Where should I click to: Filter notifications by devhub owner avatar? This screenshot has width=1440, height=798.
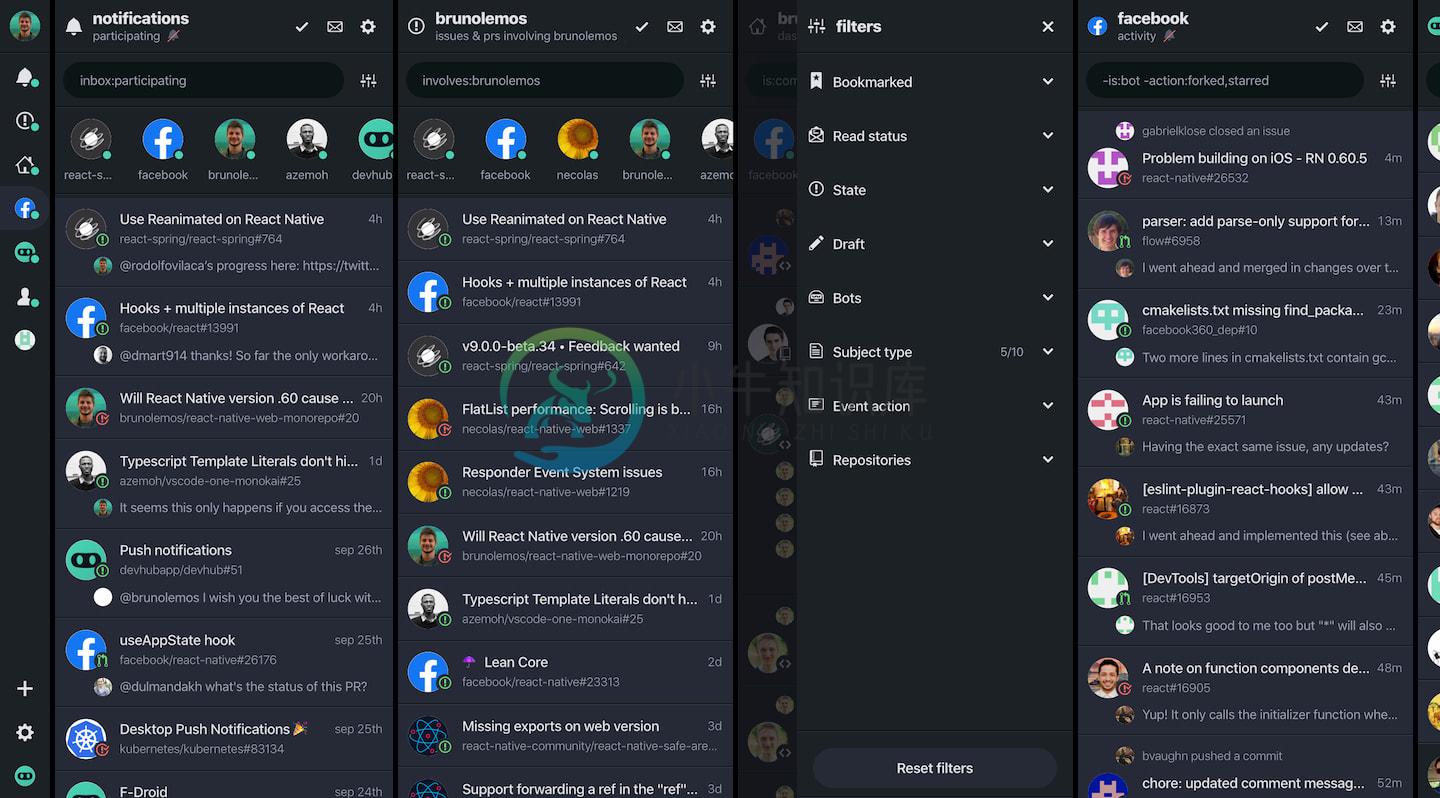point(376,140)
